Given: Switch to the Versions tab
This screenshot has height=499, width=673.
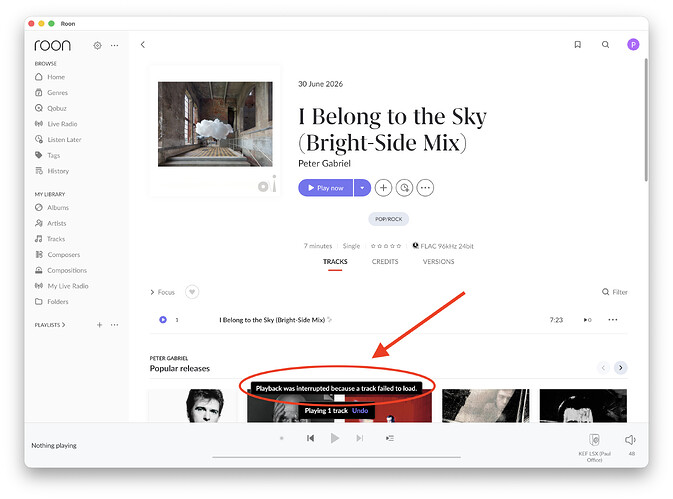Looking at the screenshot, I should click(438, 261).
